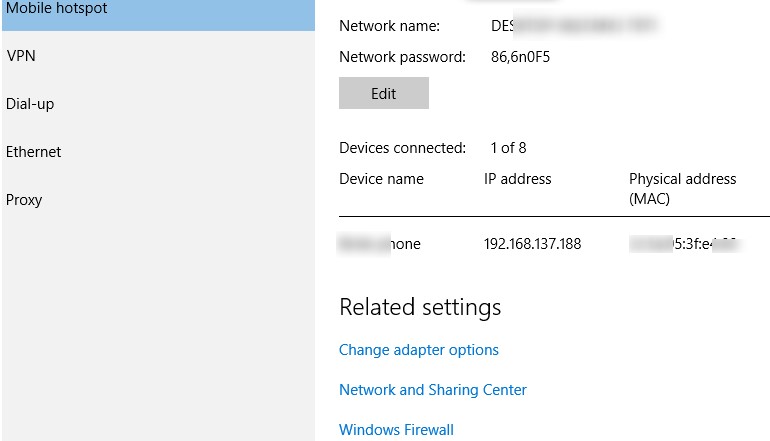Click the Edit button
The image size is (770, 441).
click(x=384, y=94)
